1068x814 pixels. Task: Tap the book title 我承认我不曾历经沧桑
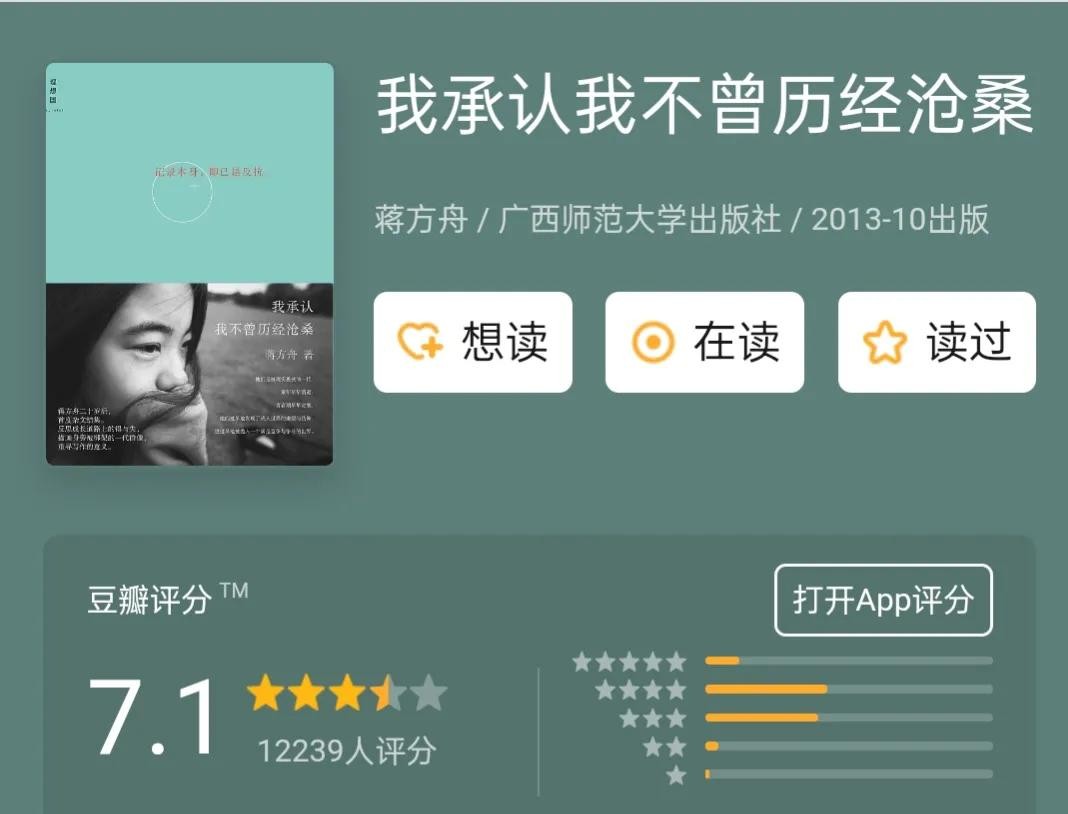pos(705,106)
